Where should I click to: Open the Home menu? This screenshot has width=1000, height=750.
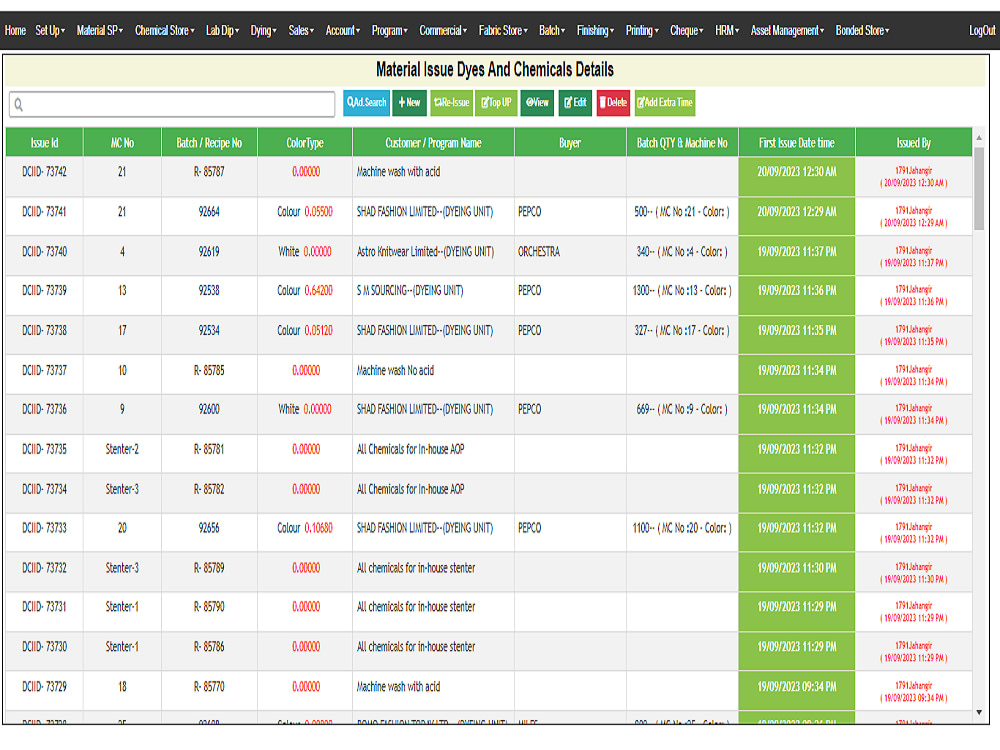(15, 31)
